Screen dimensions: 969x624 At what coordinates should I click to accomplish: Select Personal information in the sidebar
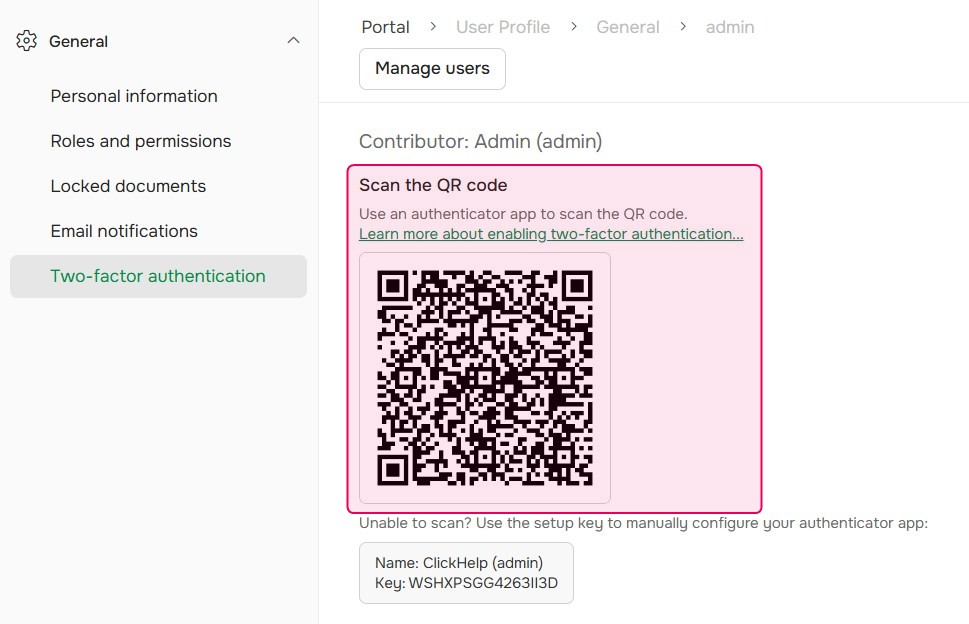click(133, 96)
